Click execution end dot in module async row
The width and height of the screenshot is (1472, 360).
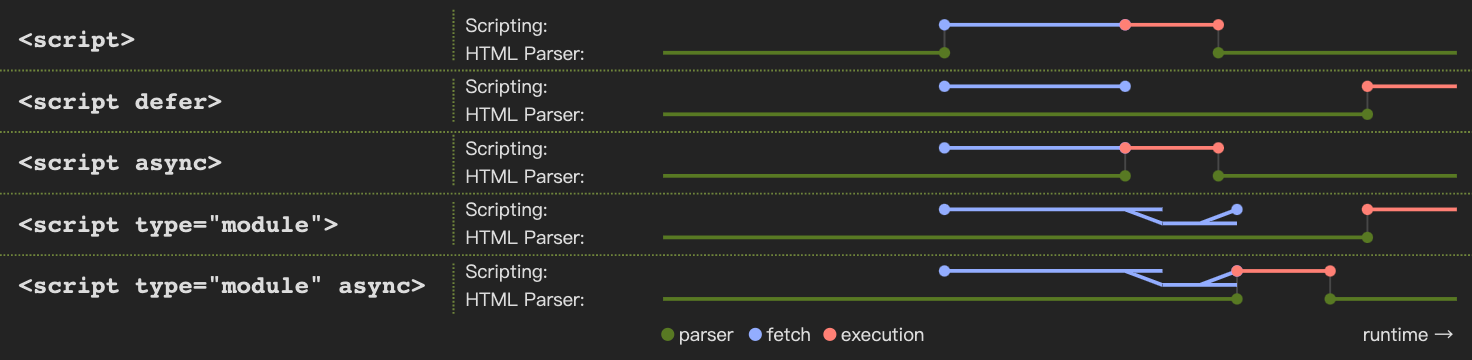coord(1330,271)
